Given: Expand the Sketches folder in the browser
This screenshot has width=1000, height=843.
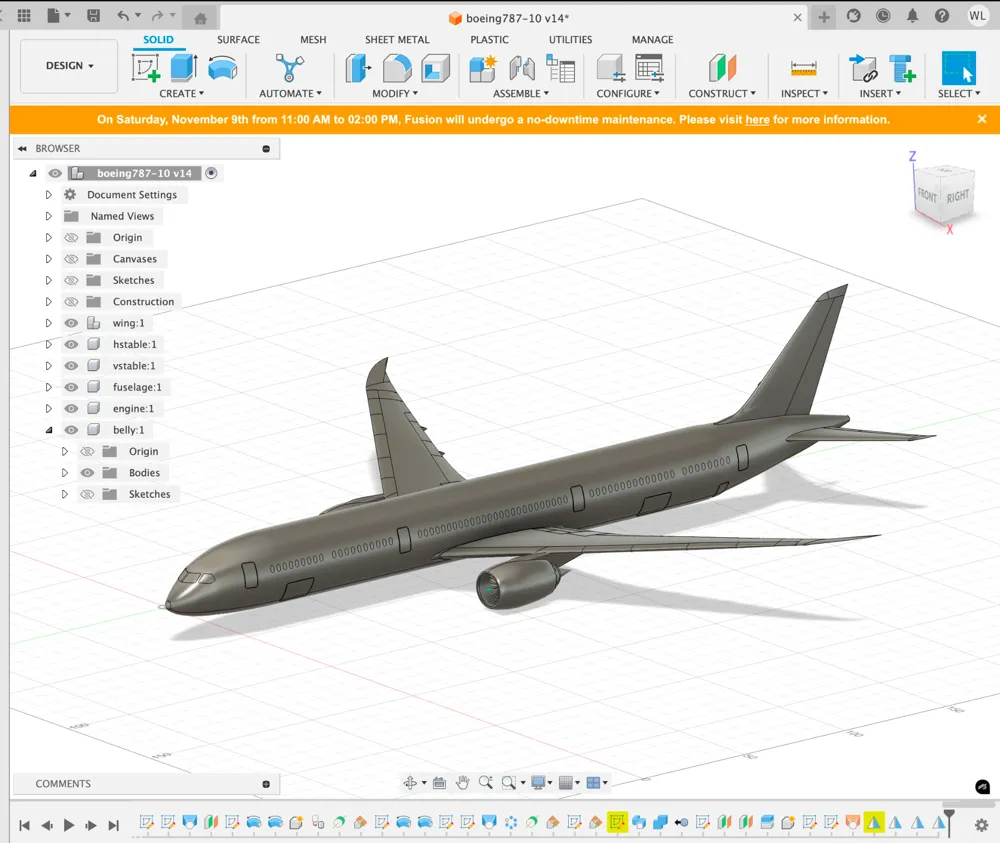Looking at the screenshot, I should point(48,280).
